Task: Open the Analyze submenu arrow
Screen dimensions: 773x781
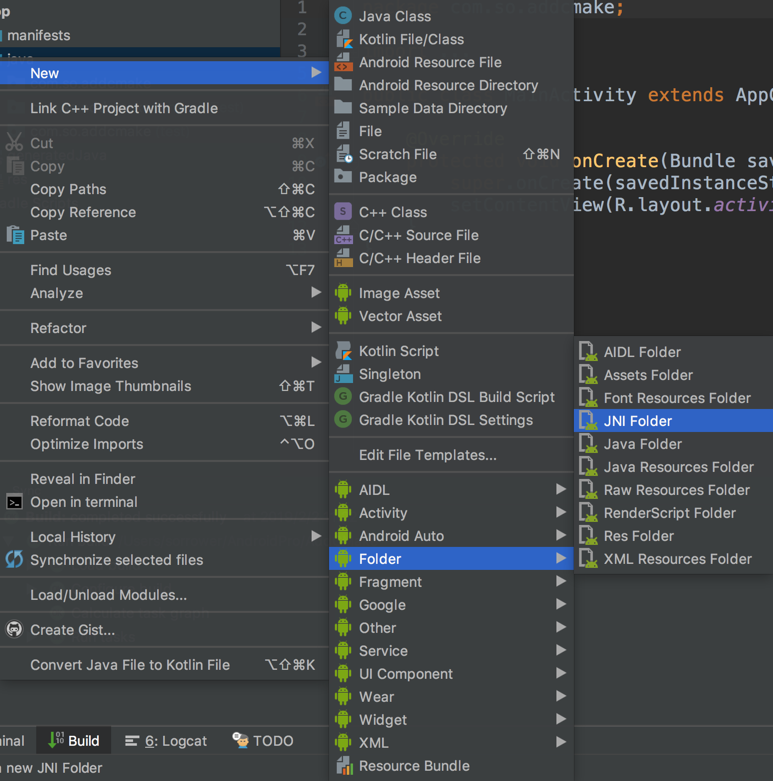Action: tap(316, 293)
